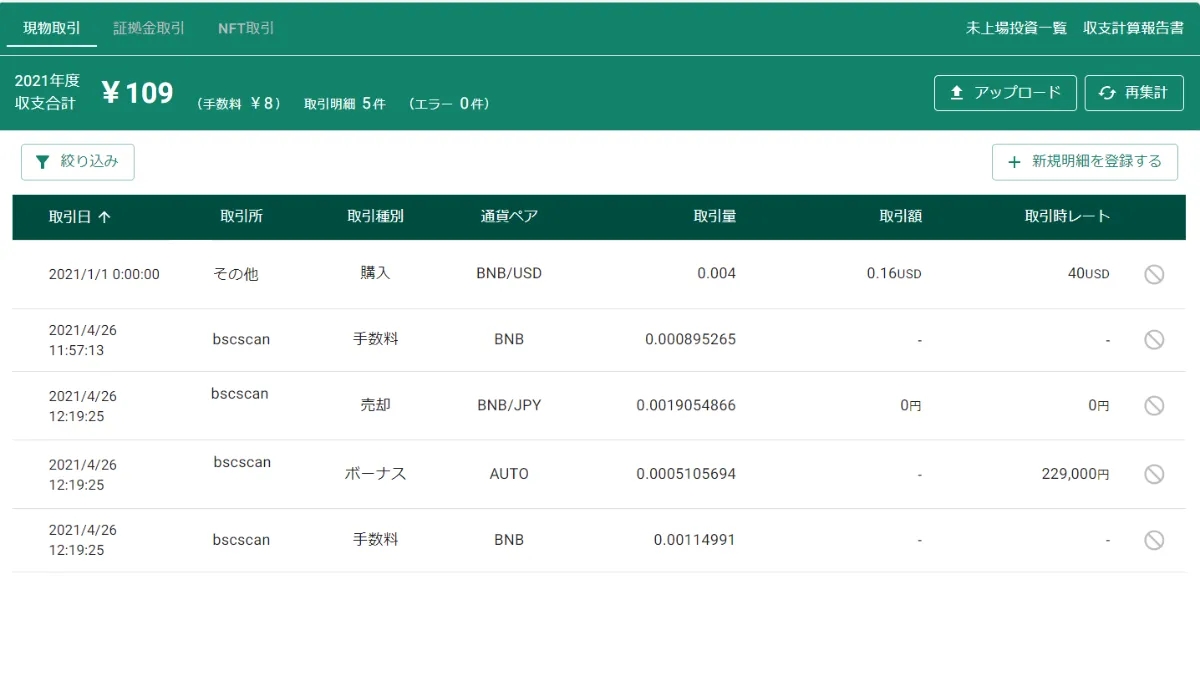Viewport: 1200px width, 688px height.
Task: Click the 通貨ペア column header
Action: click(x=509, y=217)
